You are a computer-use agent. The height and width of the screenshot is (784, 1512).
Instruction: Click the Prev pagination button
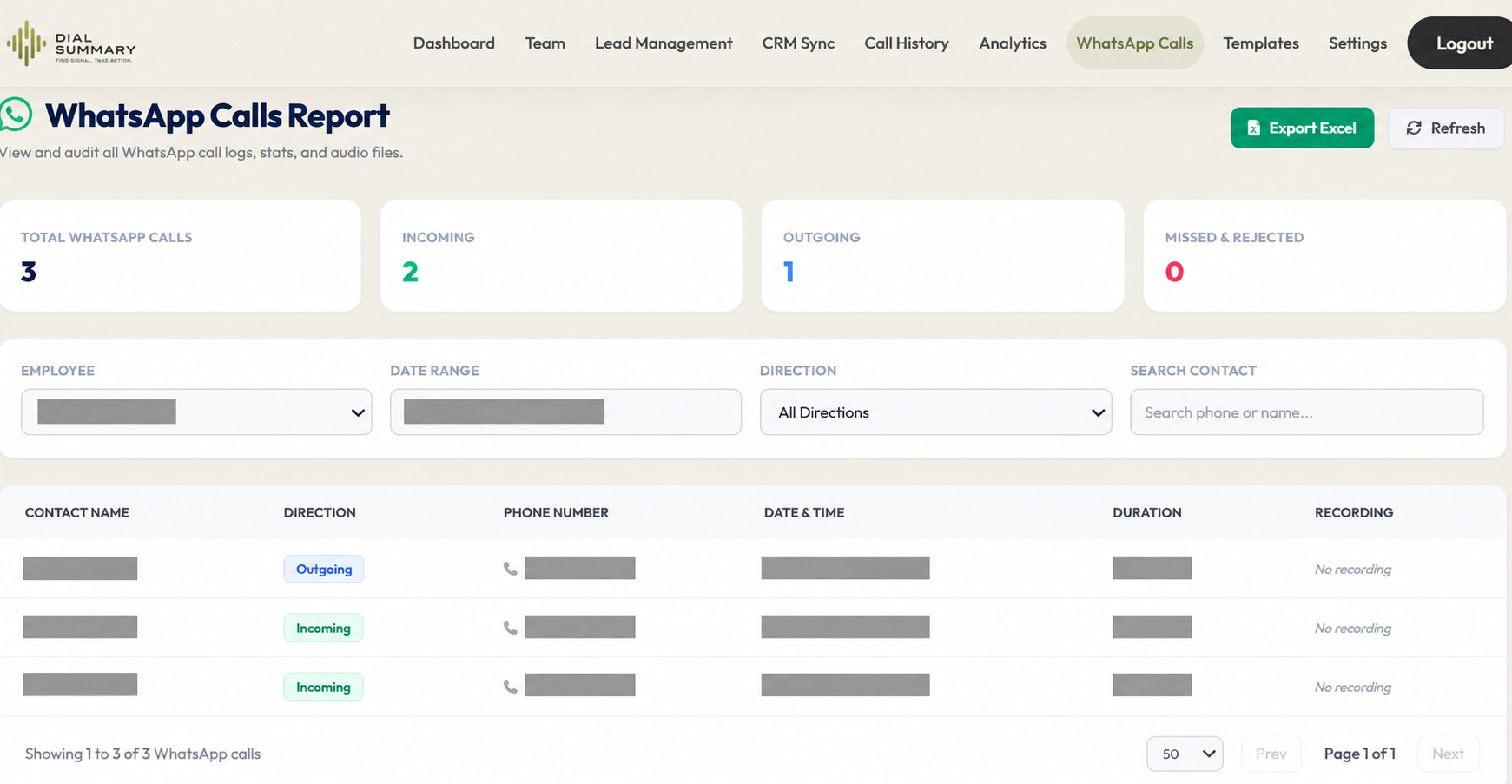point(1271,754)
